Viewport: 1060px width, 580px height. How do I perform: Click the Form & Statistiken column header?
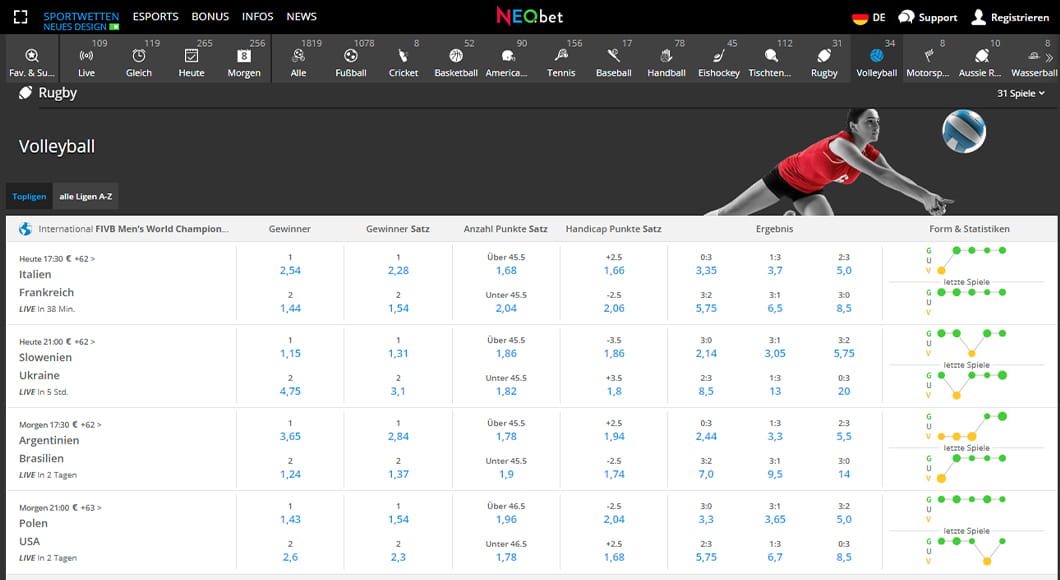pyautogui.click(x=969, y=229)
